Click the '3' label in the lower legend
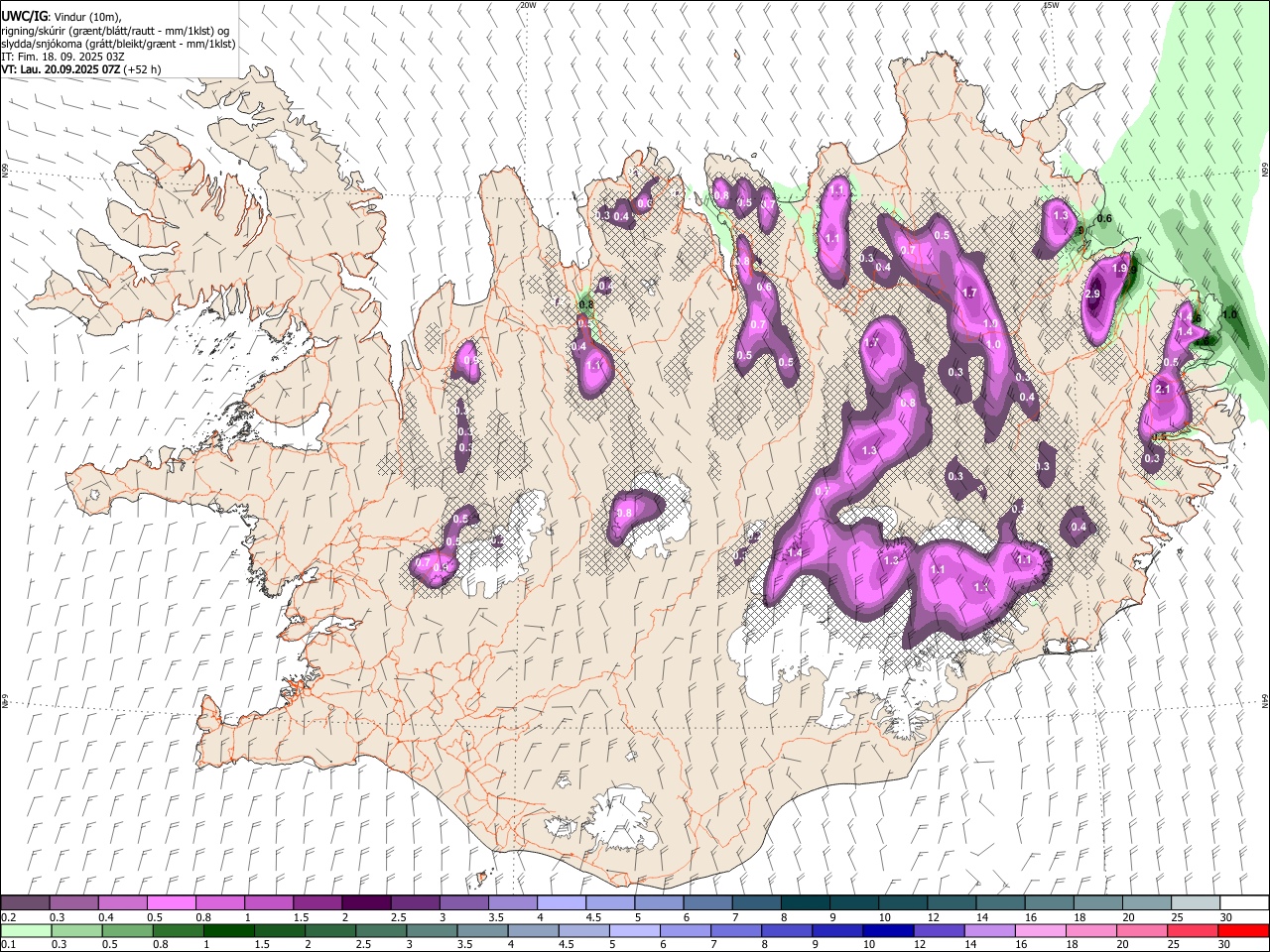This screenshot has width=1270, height=952. (410, 945)
